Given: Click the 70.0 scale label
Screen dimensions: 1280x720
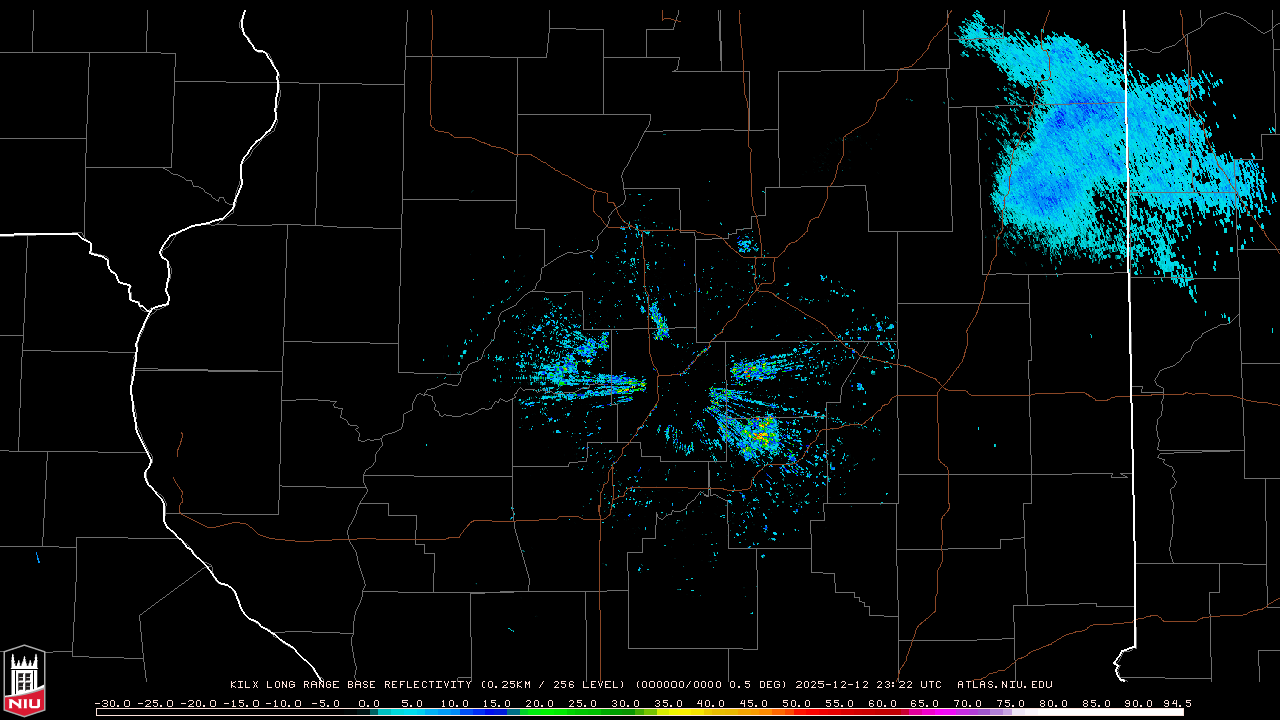Looking at the screenshot, I should 970,703.
